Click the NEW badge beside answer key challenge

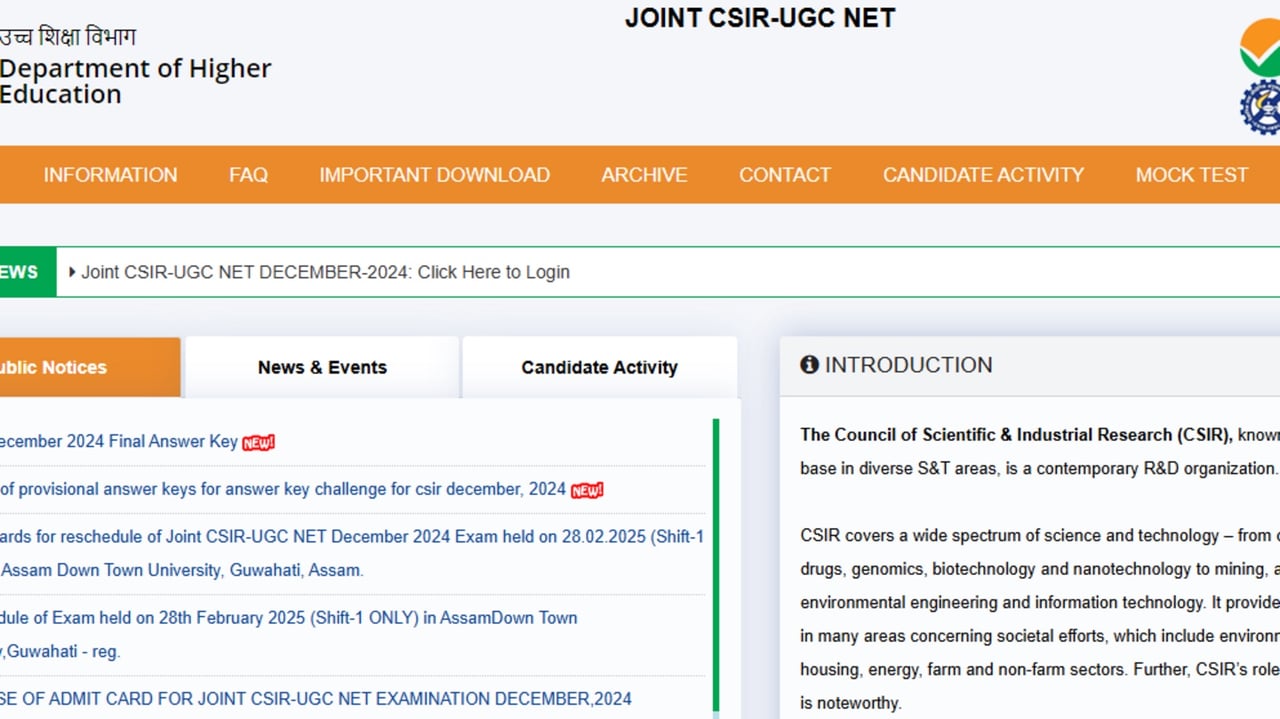[587, 490]
